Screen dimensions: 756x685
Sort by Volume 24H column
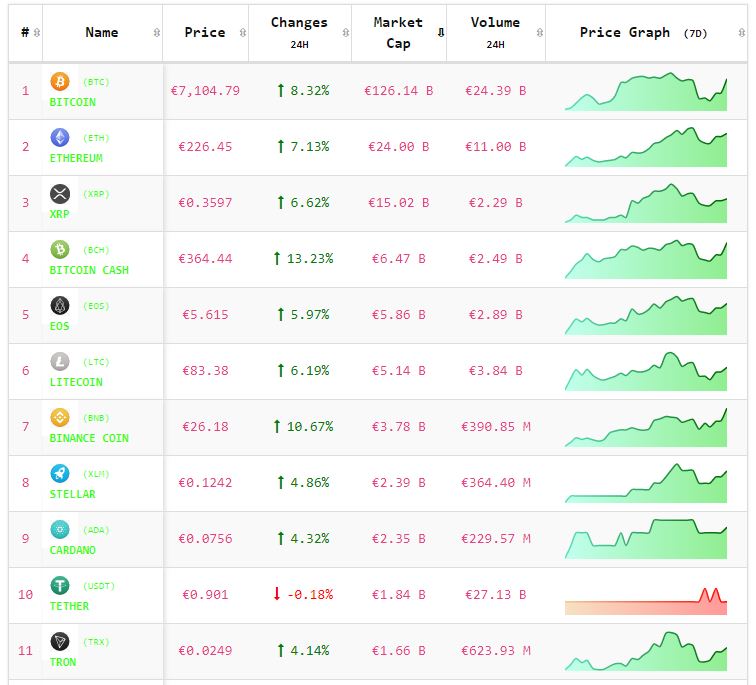pyautogui.click(x=495, y=32)
